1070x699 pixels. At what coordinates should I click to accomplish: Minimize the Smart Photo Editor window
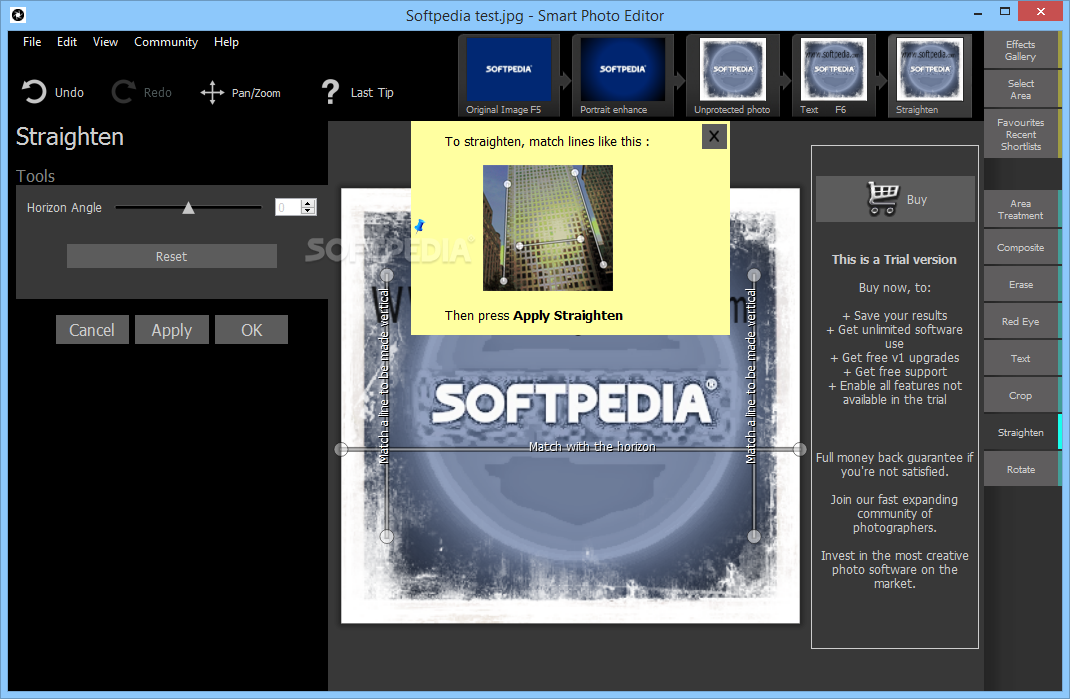[x=977, y=12]
